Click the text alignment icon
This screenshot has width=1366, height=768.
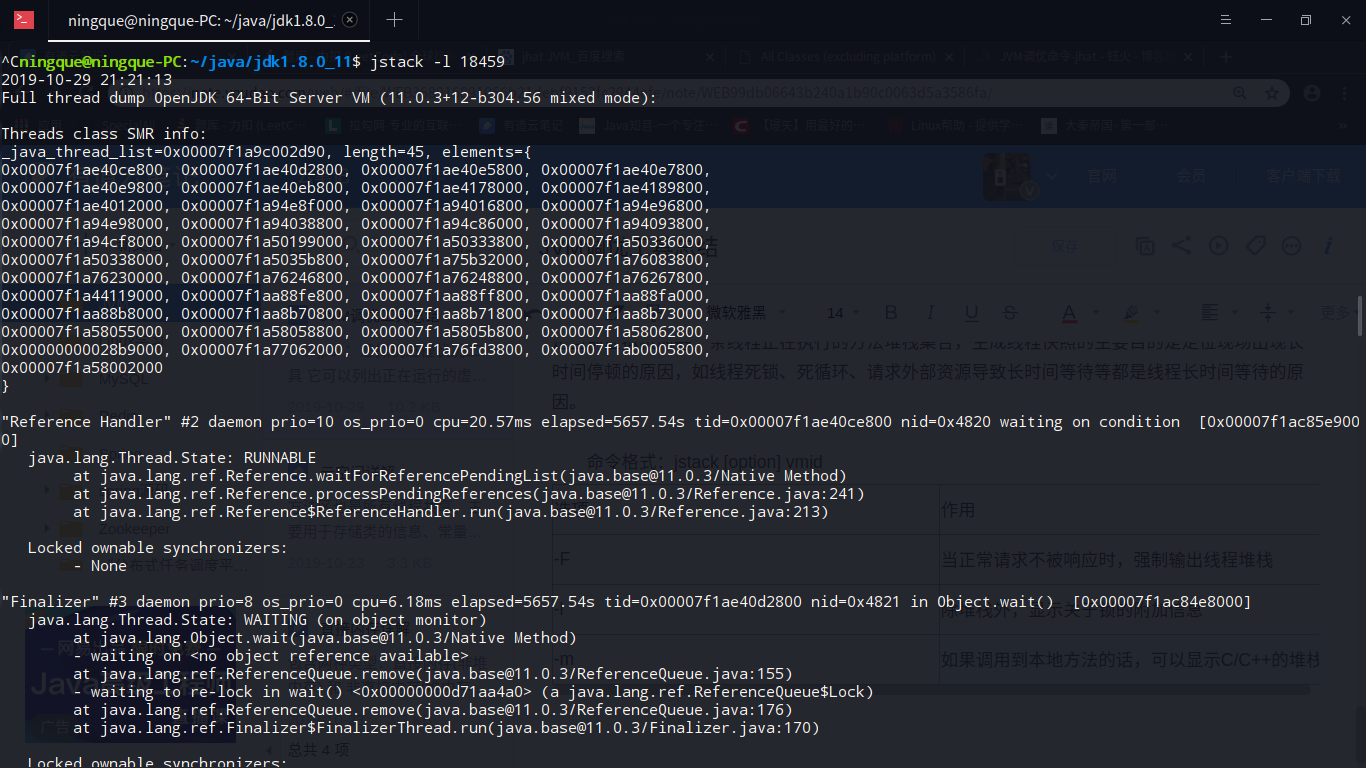click(1208, 313)
